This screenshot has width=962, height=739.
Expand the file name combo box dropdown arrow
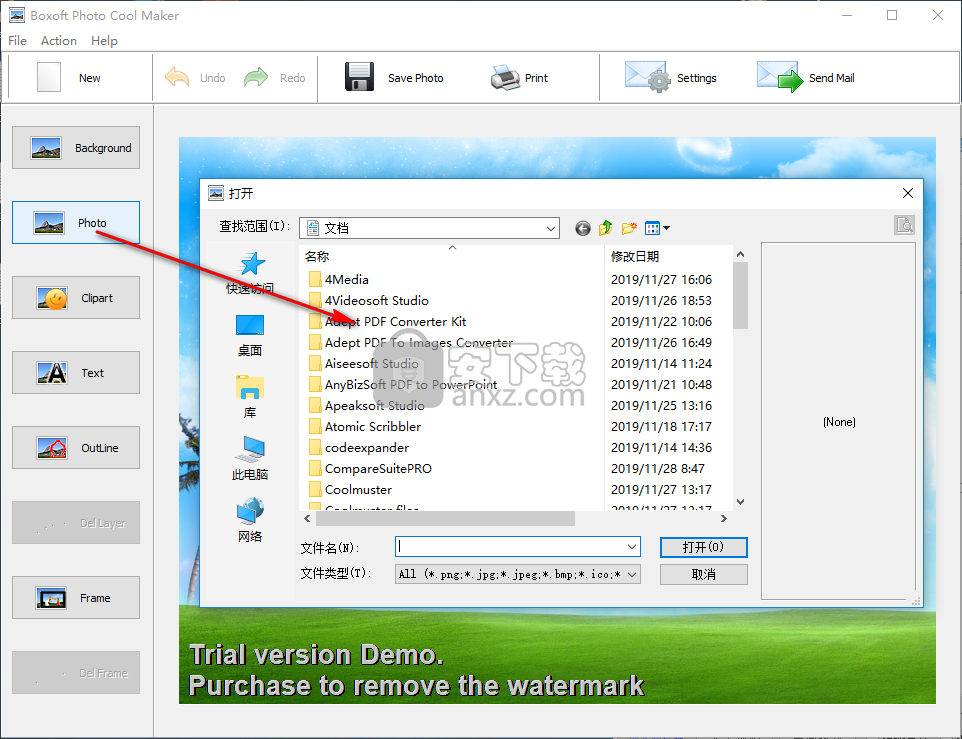tap(632, 546)
